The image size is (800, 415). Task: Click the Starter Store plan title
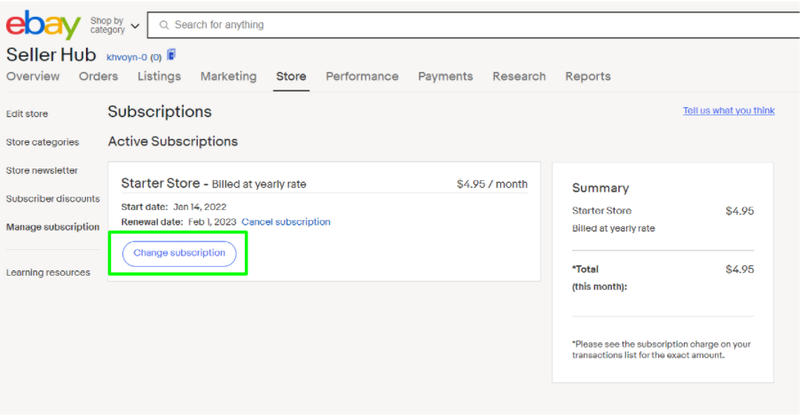click(160, 183)
